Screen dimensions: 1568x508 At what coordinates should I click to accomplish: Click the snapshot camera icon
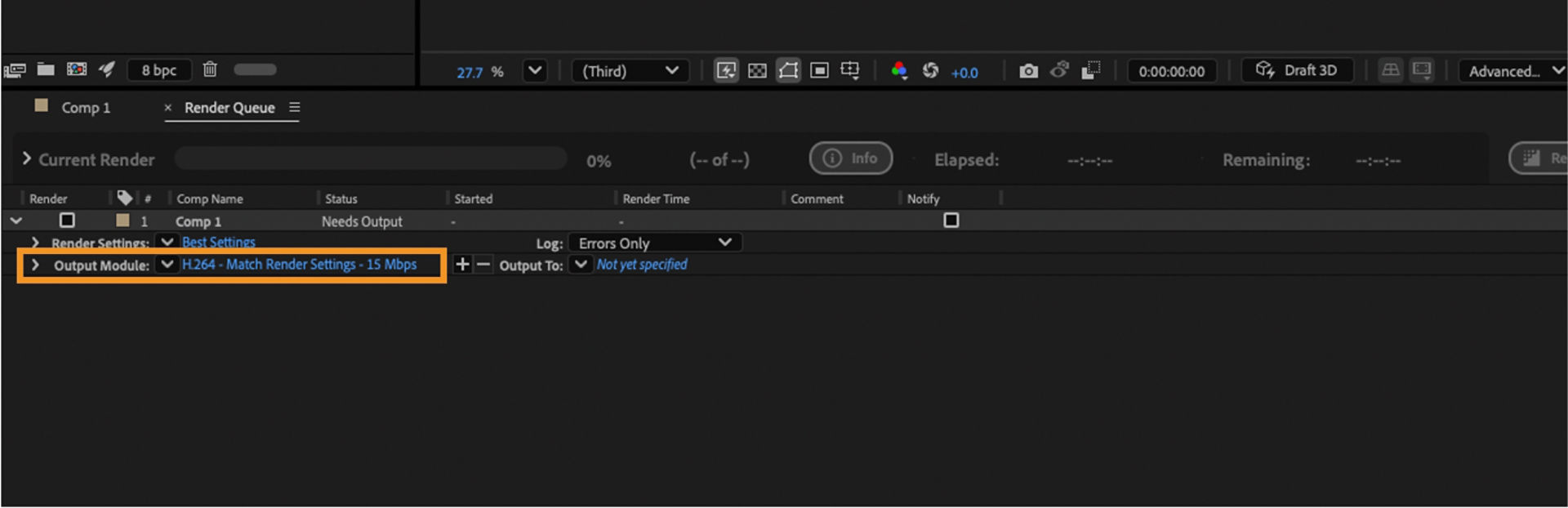click(1028, 71)
